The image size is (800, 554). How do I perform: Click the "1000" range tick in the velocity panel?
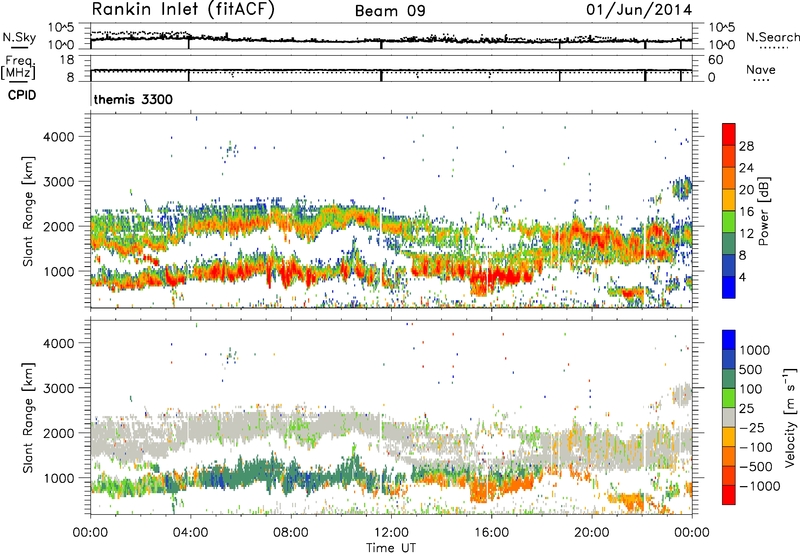pos(58,478)
